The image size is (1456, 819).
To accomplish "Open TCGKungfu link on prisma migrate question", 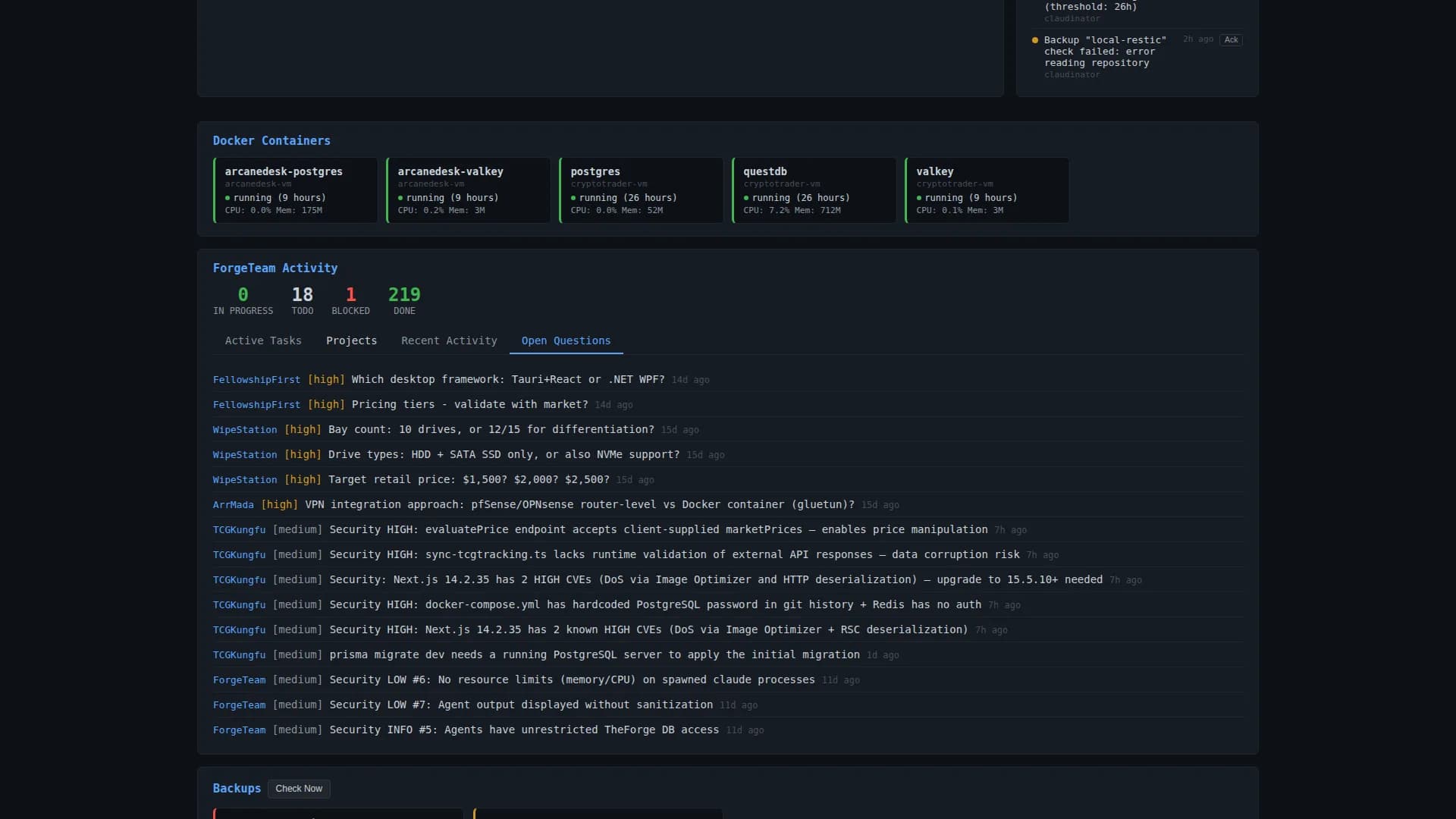I will [x=239, y=654].
